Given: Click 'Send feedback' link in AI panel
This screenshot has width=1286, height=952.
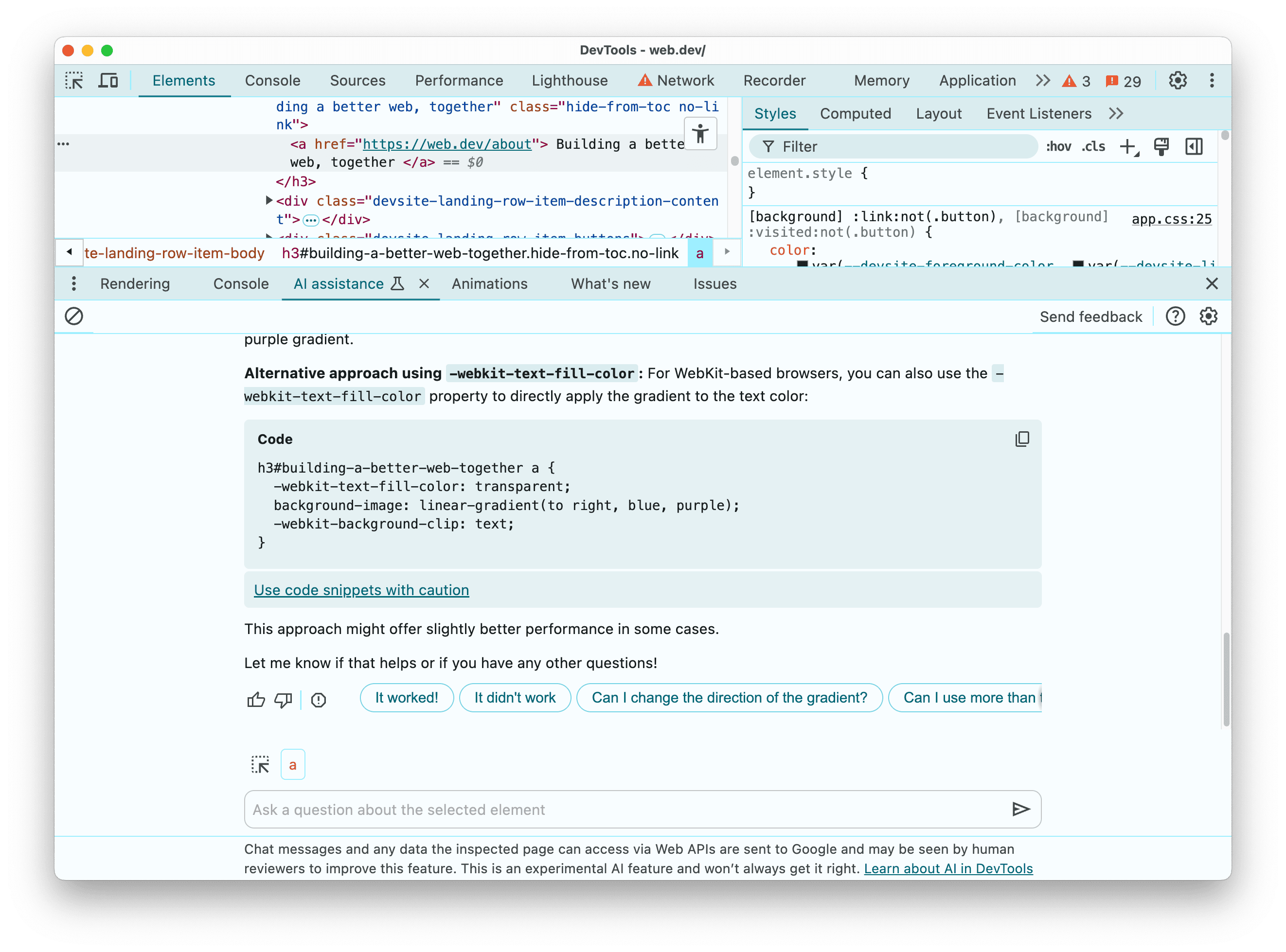Looking at the screenshot, I should coord(1091,317).
